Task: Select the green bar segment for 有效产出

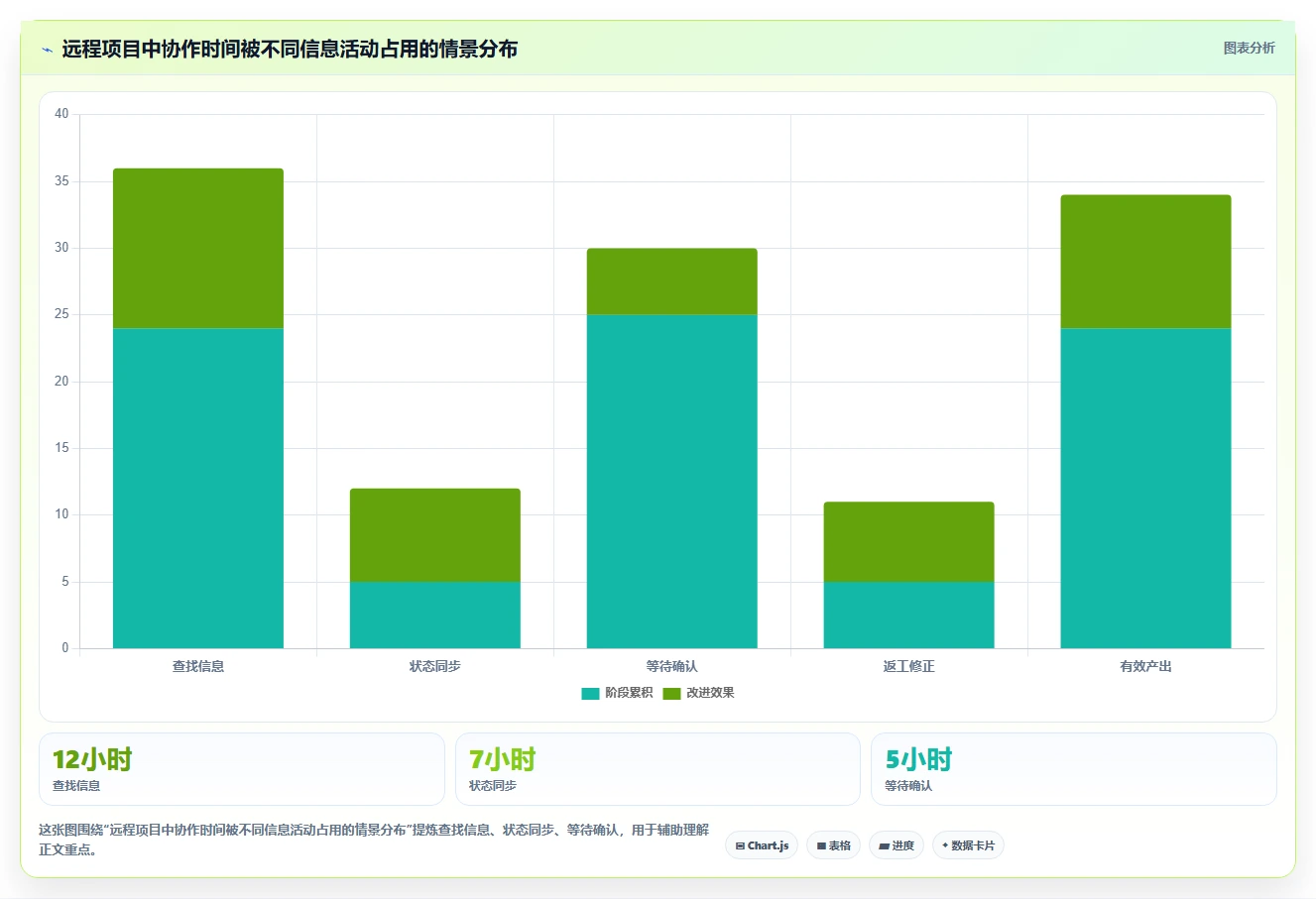Action: [x=1146, y=262]
